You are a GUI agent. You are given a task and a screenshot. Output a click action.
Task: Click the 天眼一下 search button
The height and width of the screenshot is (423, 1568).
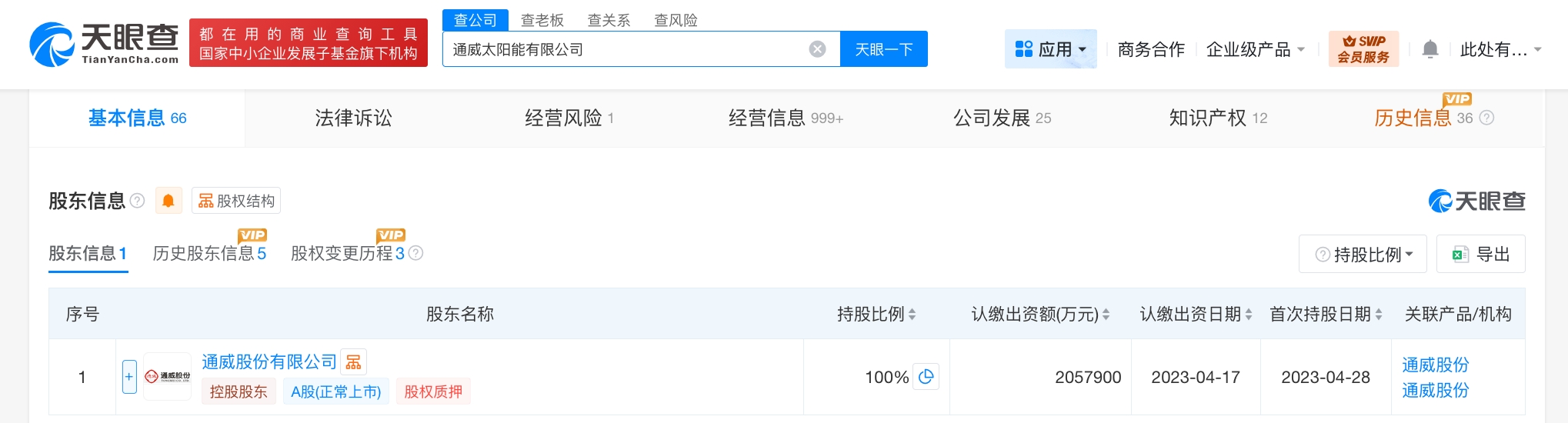[883, 49]
